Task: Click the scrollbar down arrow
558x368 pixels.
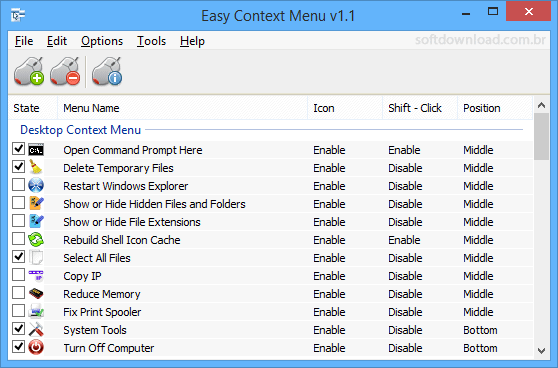Action: click(541, 351)
